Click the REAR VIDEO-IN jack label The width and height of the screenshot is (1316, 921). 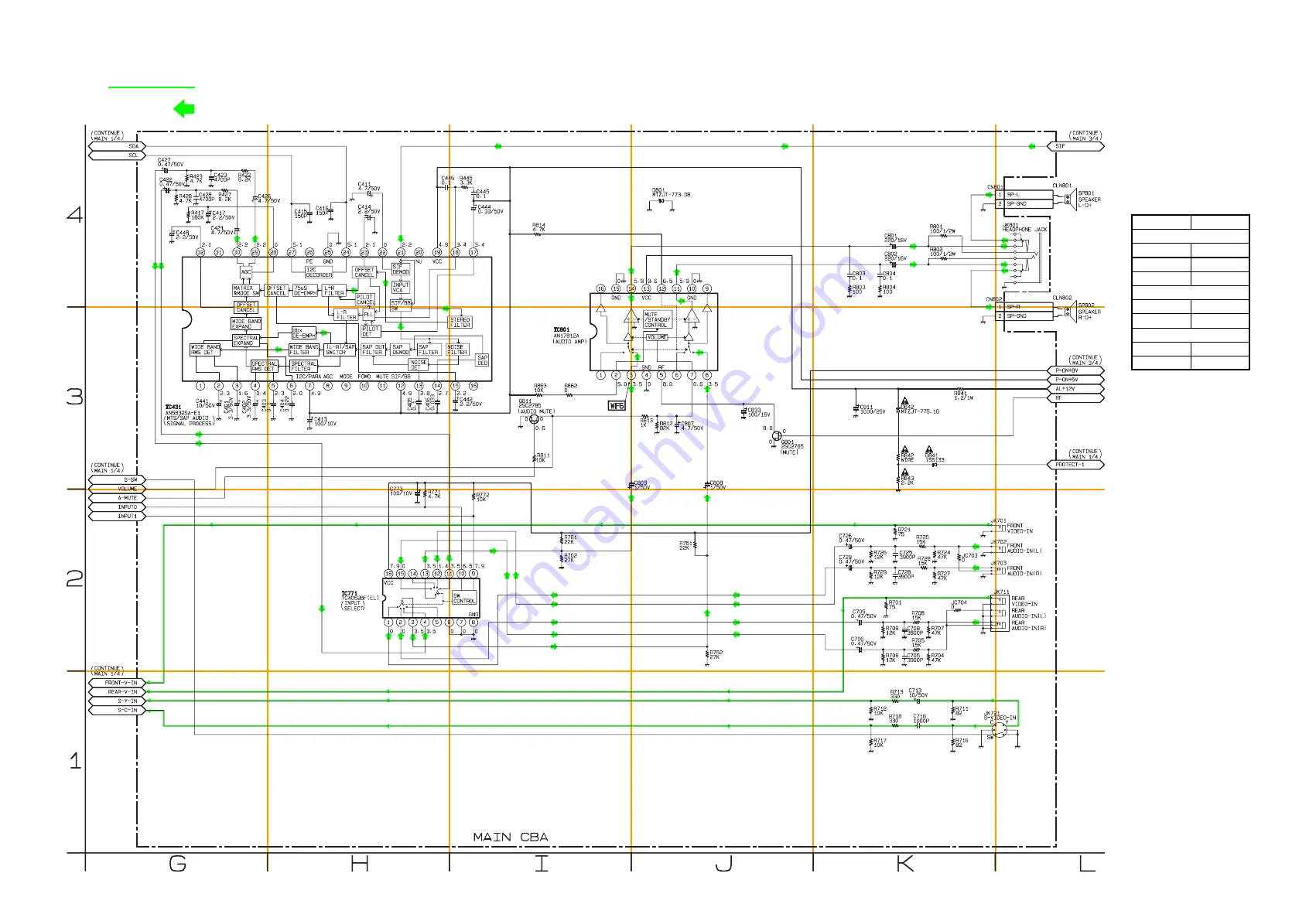(x=1024, y=601)
